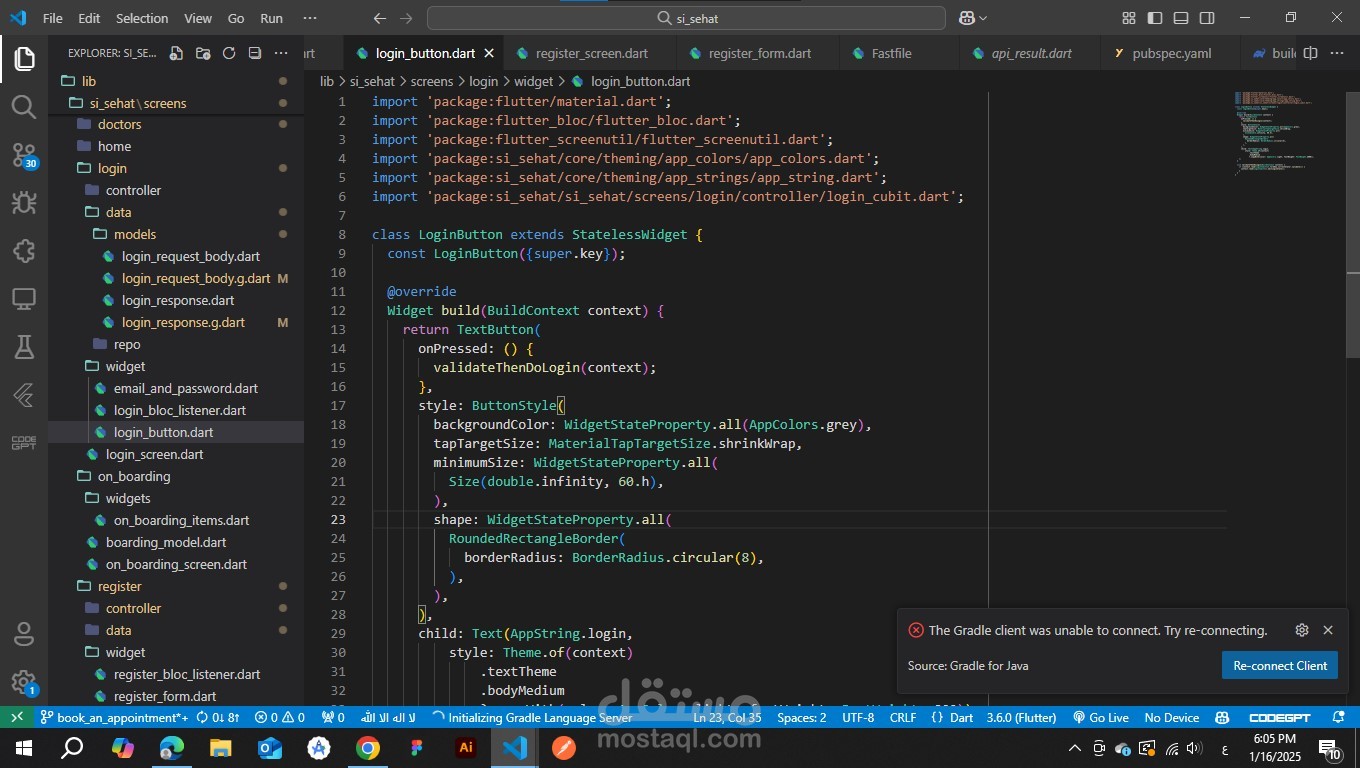Image resolution: width=1360 pixels, height=768 pixels.
Task: Click the si_sehat search box in title bar
Action: [x=686, y=18]
